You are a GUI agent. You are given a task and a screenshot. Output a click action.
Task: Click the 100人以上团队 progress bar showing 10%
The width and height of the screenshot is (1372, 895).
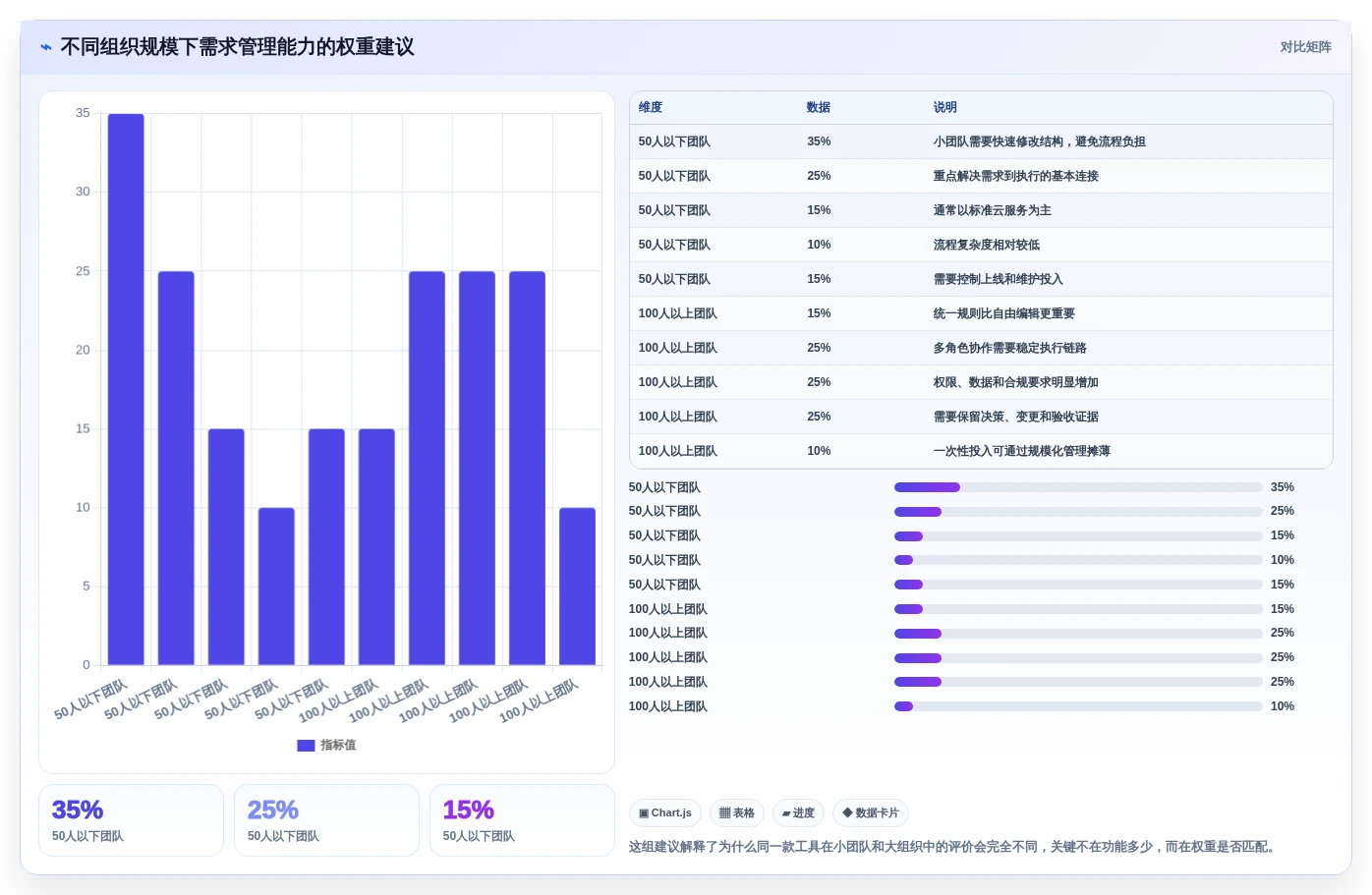[1078, 706]
